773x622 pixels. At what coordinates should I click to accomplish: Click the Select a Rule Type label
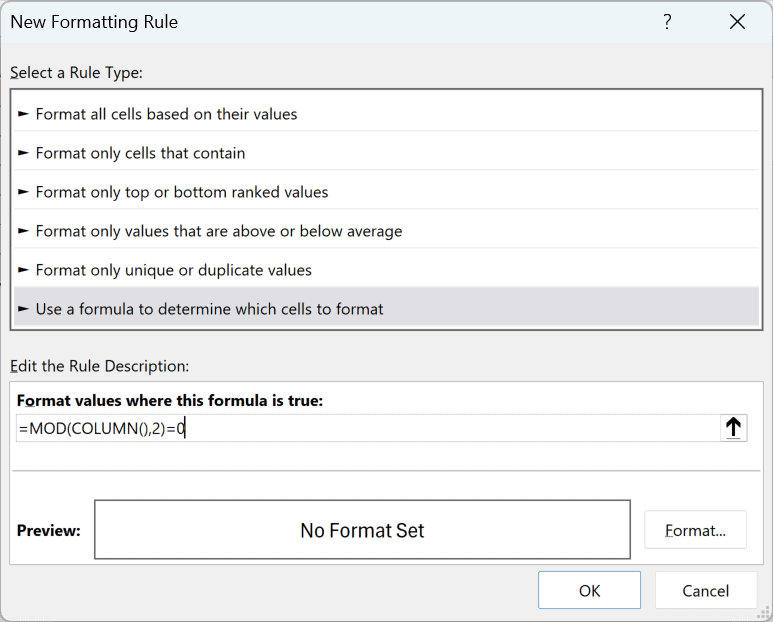coord(76,72)
